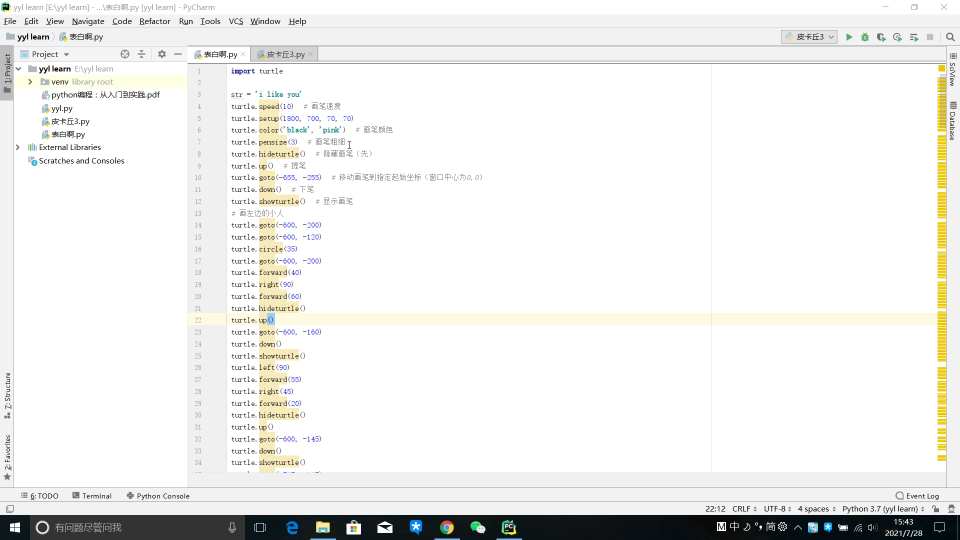This screenshot has height=540, width=960.
Task: Click the Stop process icon
Action: point(930,37)
